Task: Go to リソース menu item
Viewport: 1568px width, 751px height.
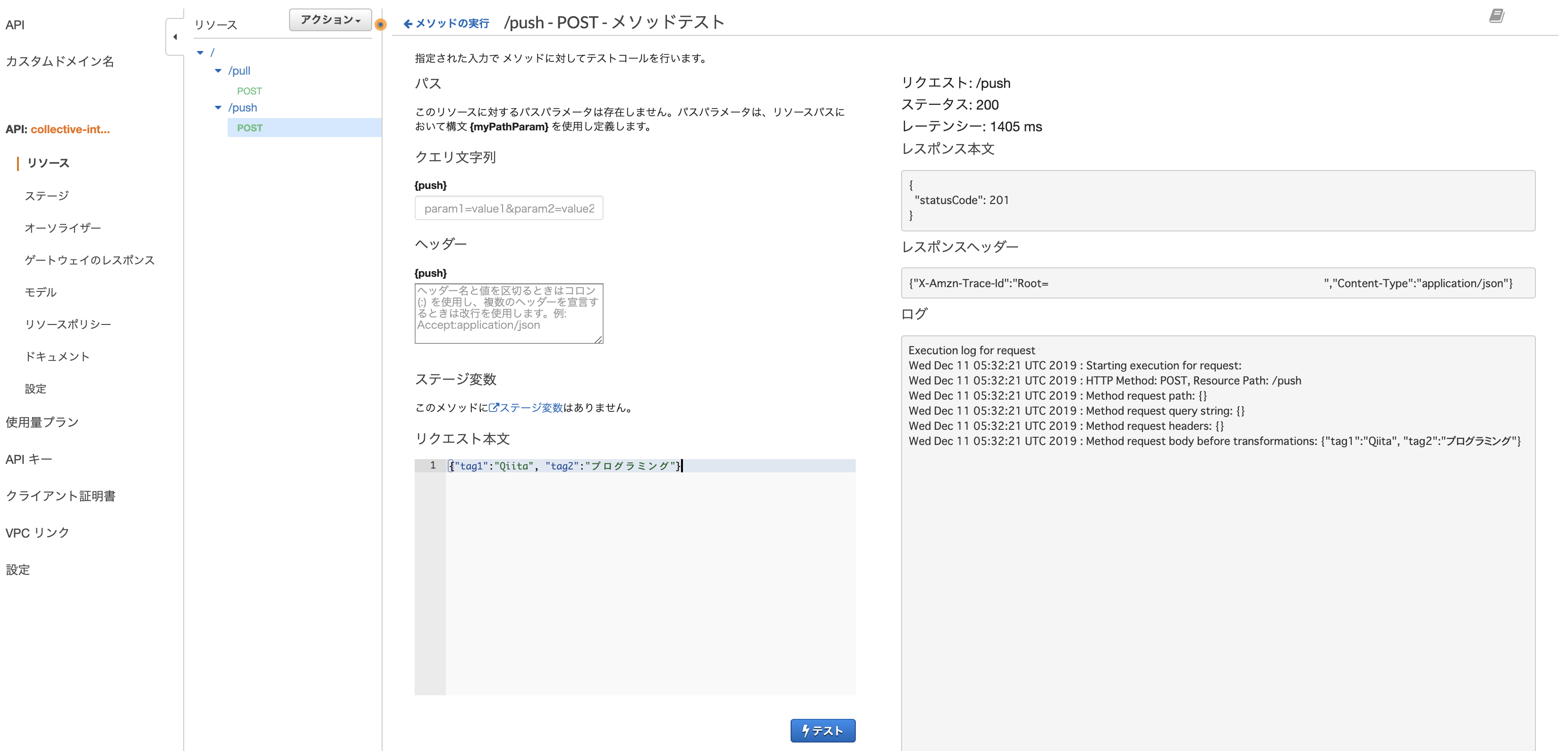Action: point(48,163)
